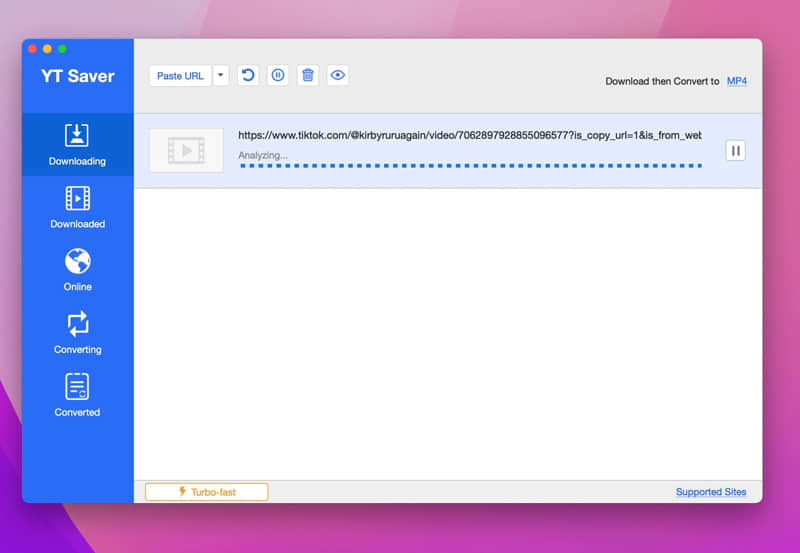The image size is (800, 553).
Task: Go to the Converted files section
Action: (77, 395)
